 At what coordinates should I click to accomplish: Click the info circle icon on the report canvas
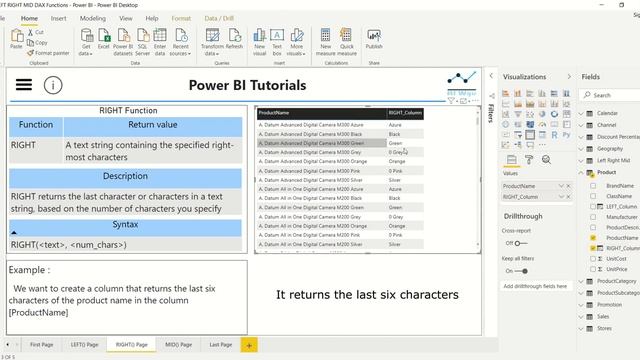pyautogui.click(x=53, y=85)
